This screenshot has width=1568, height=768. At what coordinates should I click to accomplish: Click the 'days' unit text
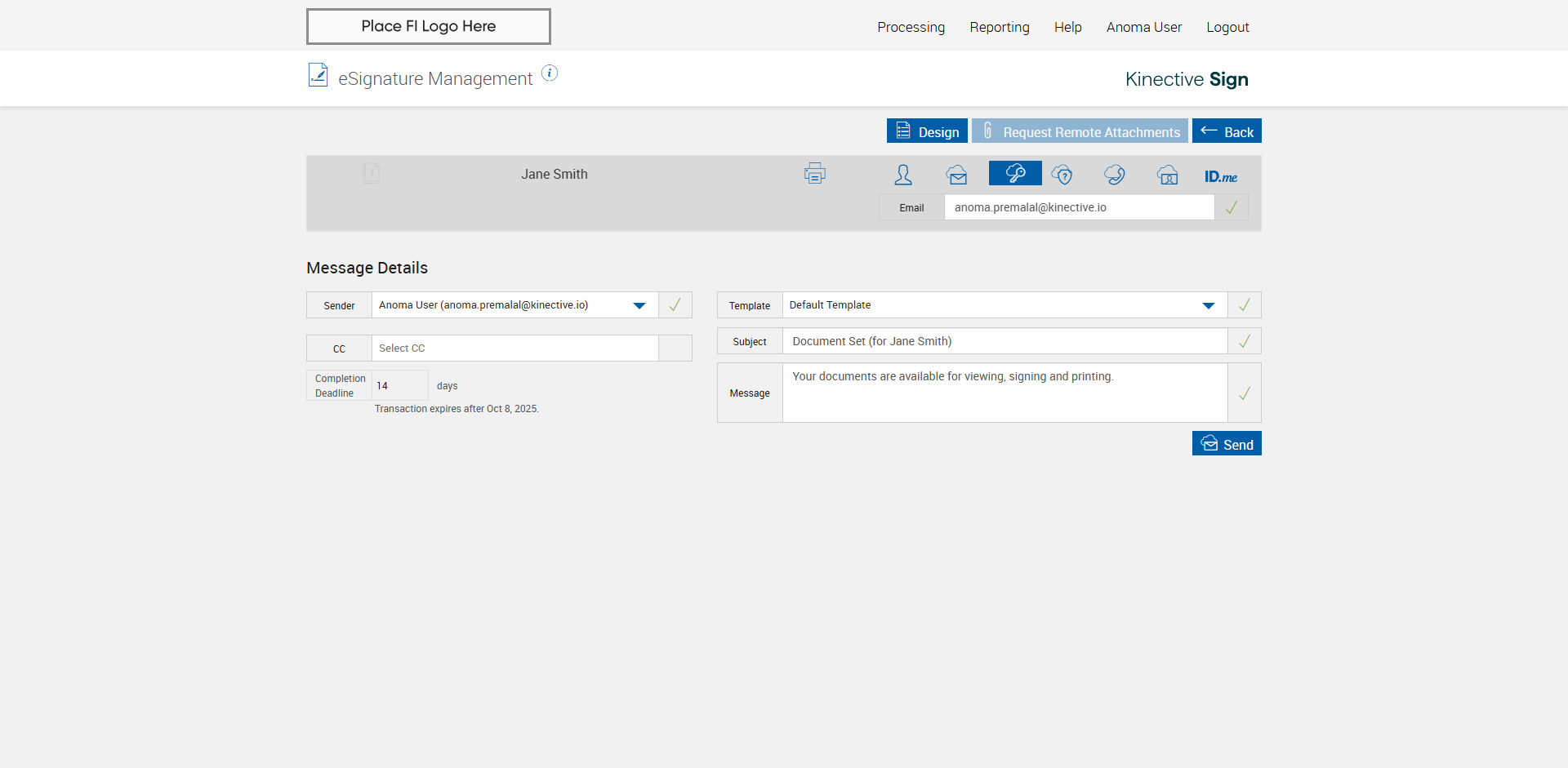[x=448, y=386]
